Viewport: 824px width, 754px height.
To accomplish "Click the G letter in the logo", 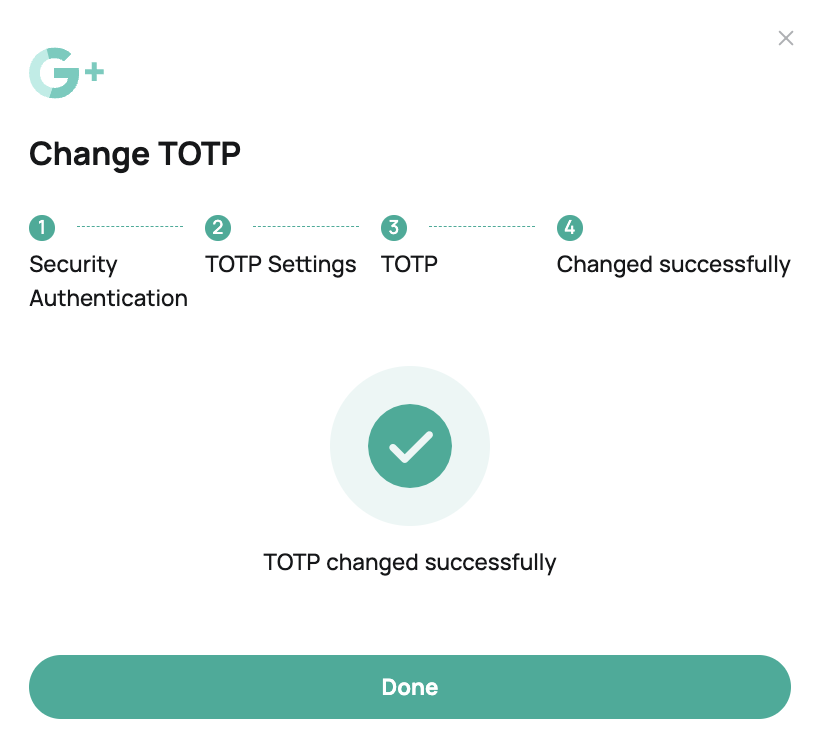I will click(x=54, y=73).
